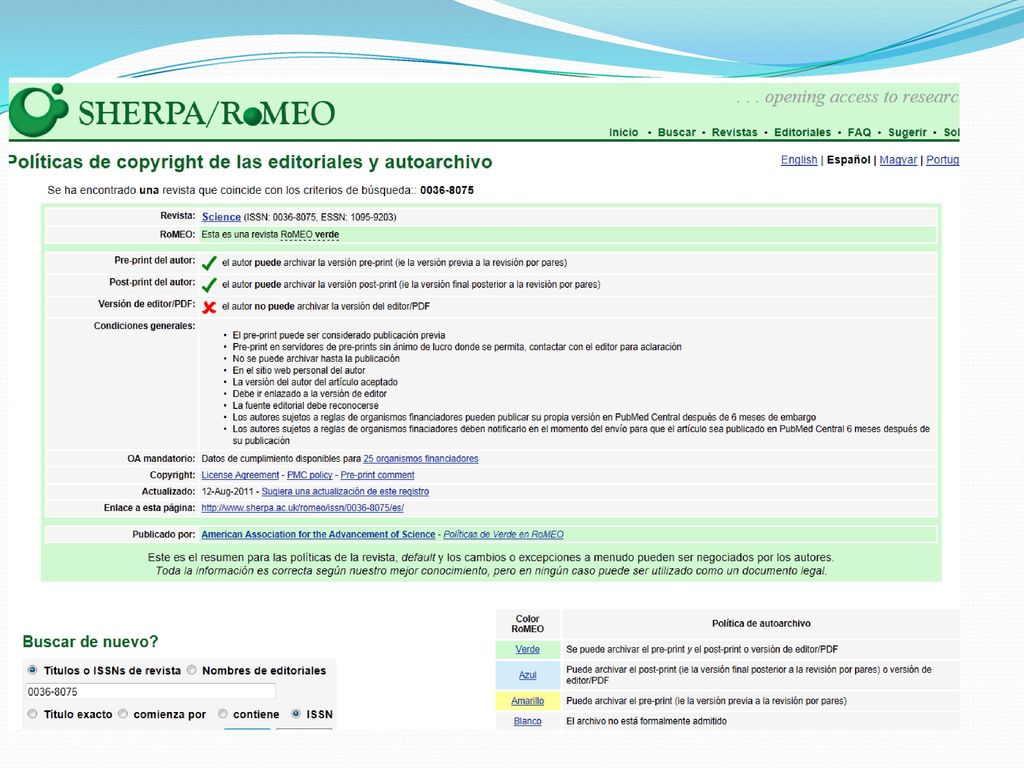Switch language to Magyar
This screenshot has height=768, width=1024.
(x=898, y=160)
